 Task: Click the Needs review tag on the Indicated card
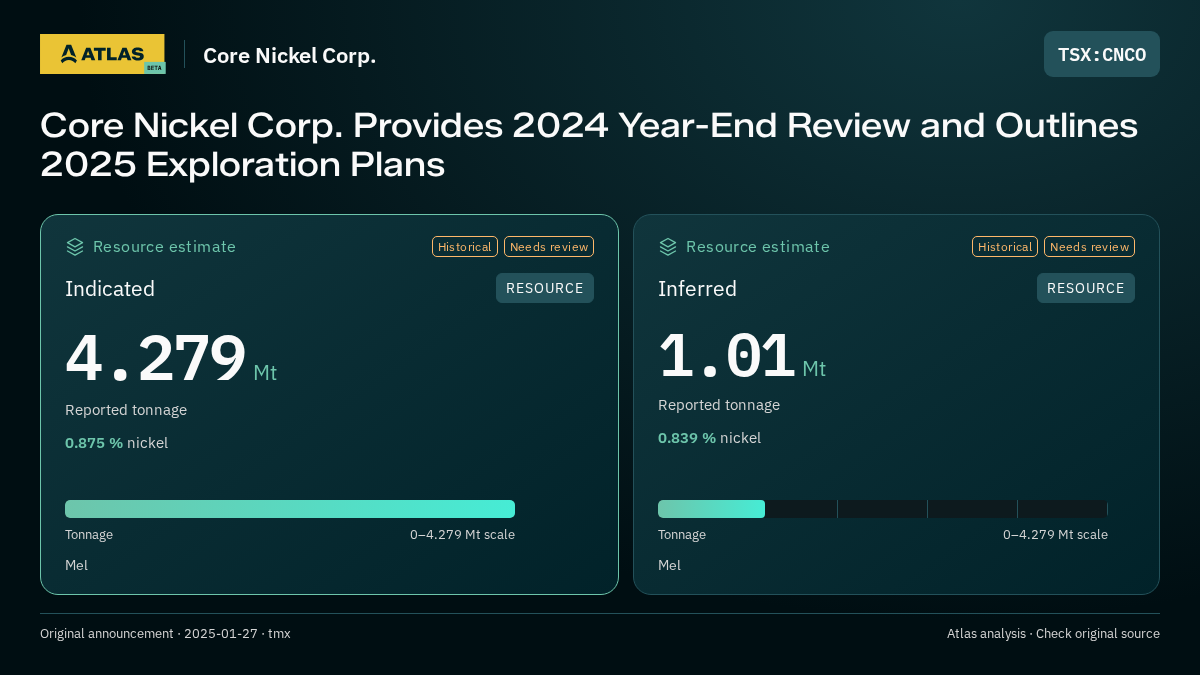[549, 247]
